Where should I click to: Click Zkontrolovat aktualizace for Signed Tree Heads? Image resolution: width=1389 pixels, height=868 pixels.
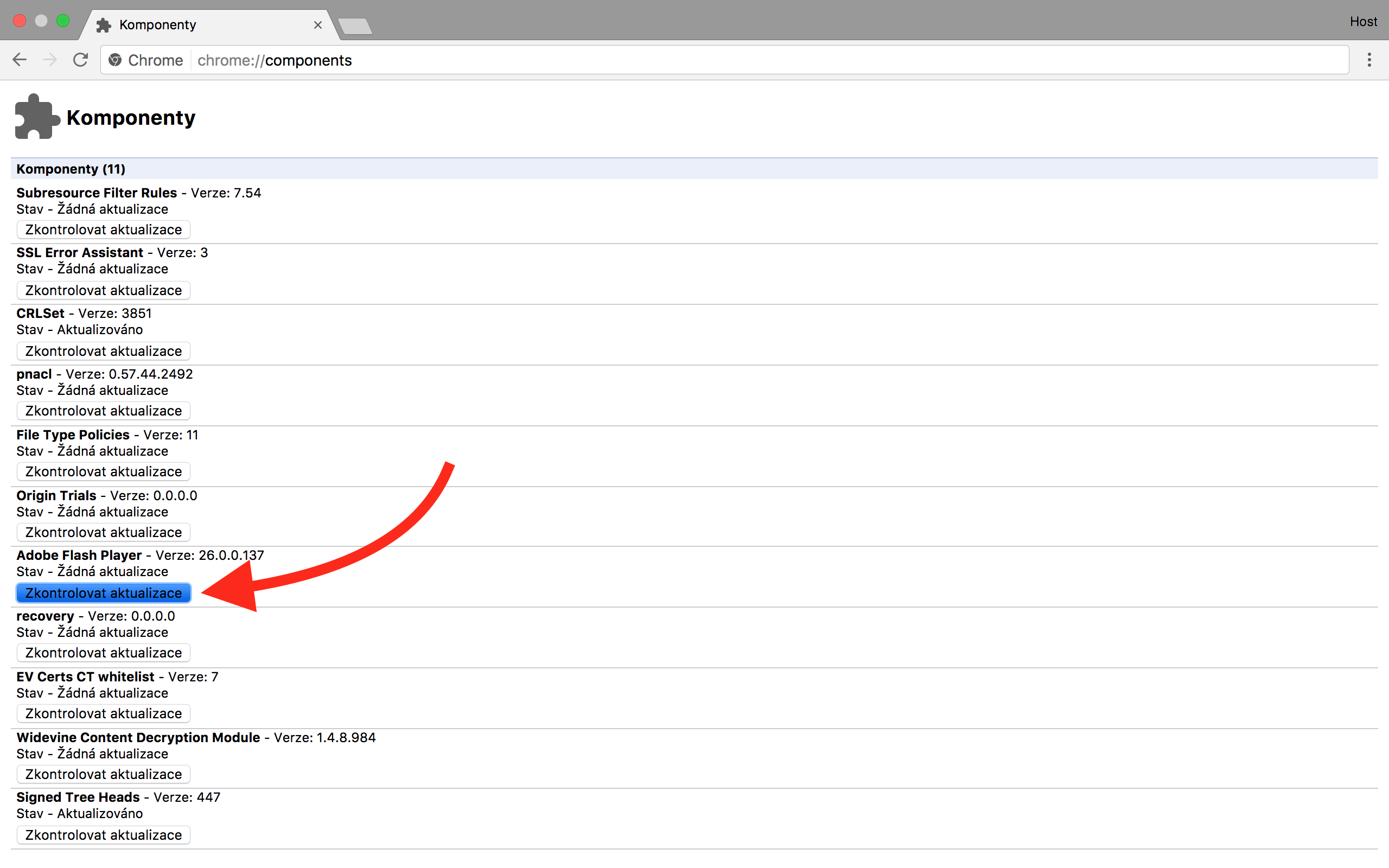pos(103,834)
